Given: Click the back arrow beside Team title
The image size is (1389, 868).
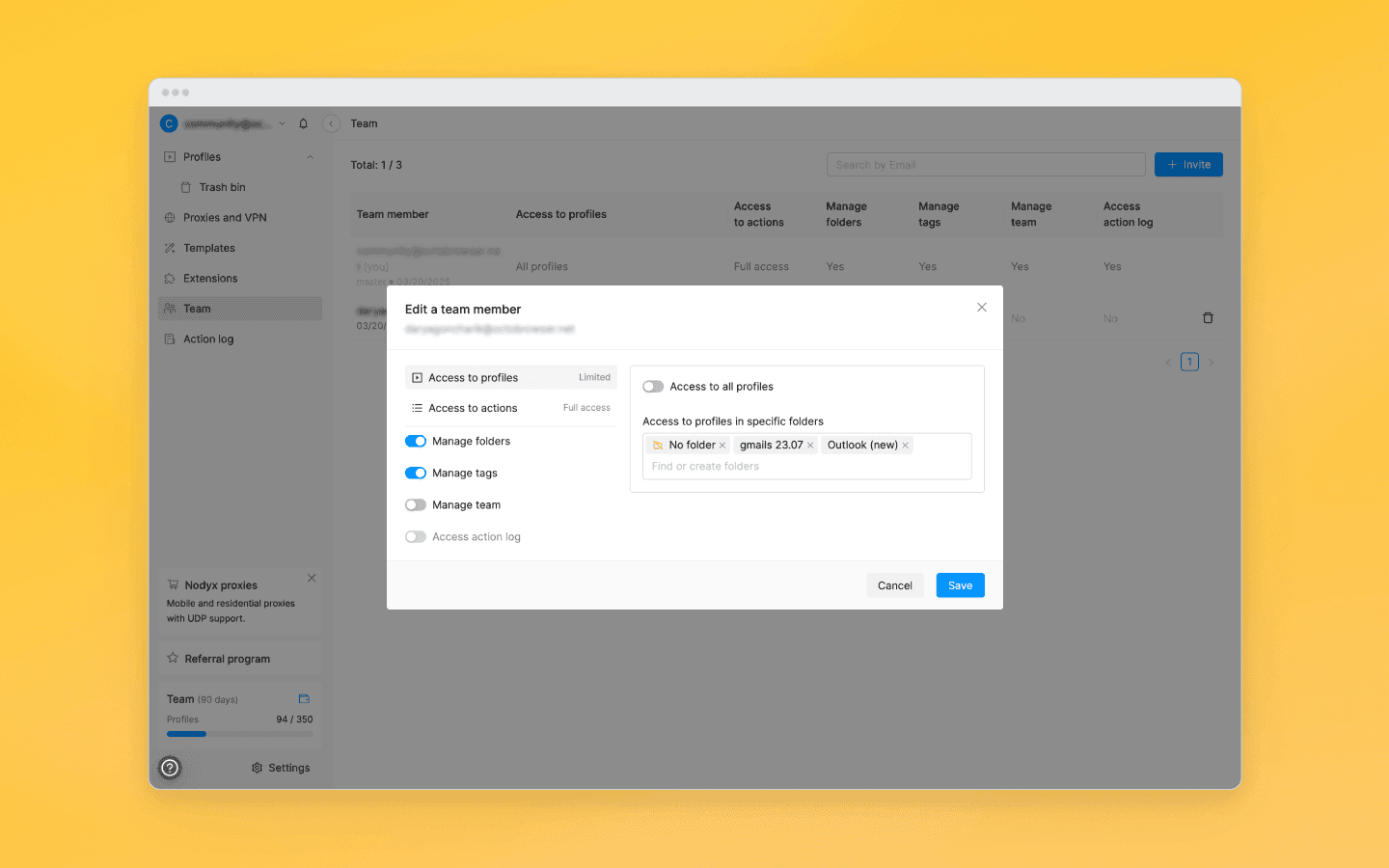Looking at the screenshot, I should pos(332,123).
